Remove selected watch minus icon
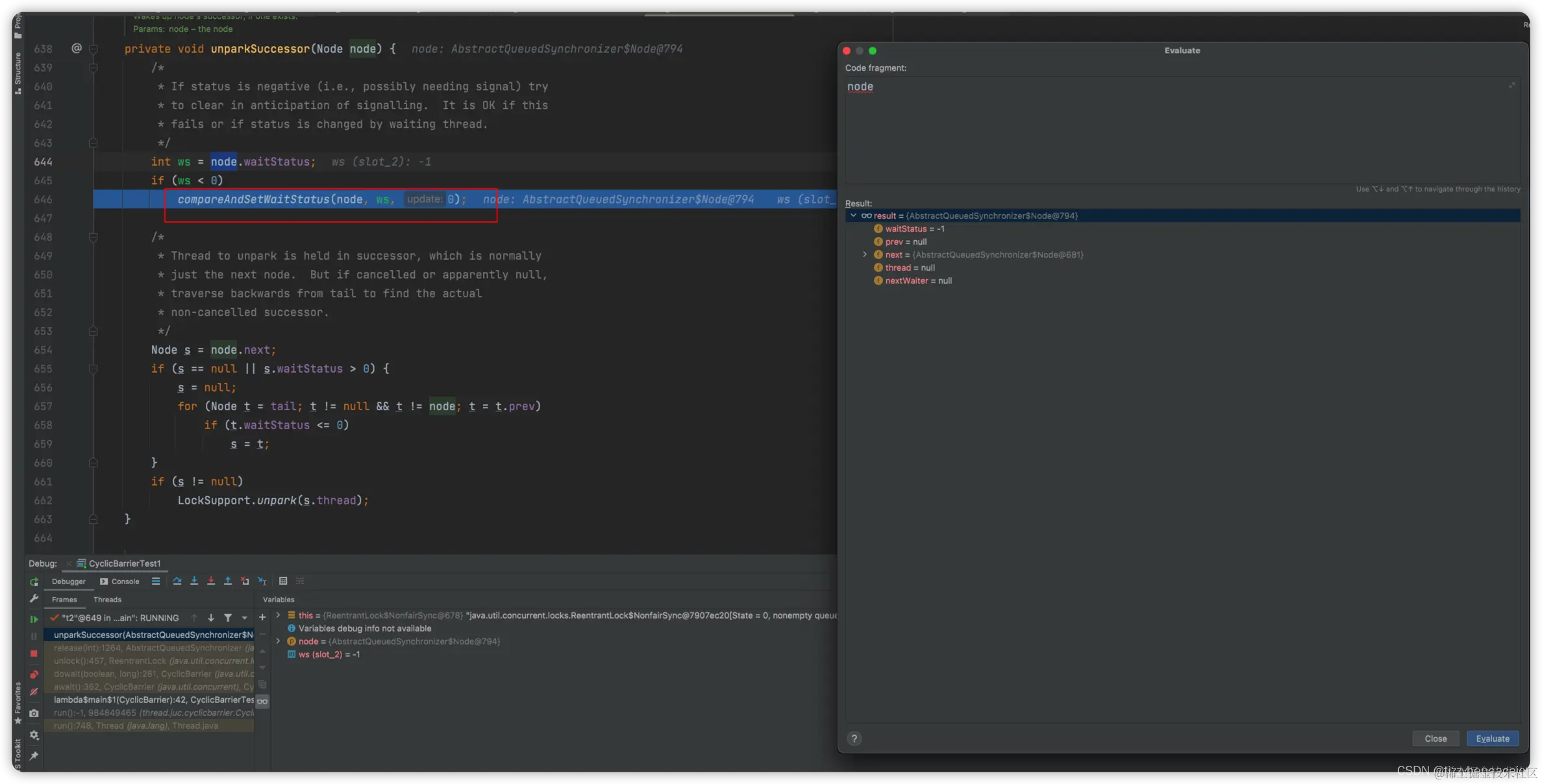1542x784 pixels. click(x=262, y=634)
